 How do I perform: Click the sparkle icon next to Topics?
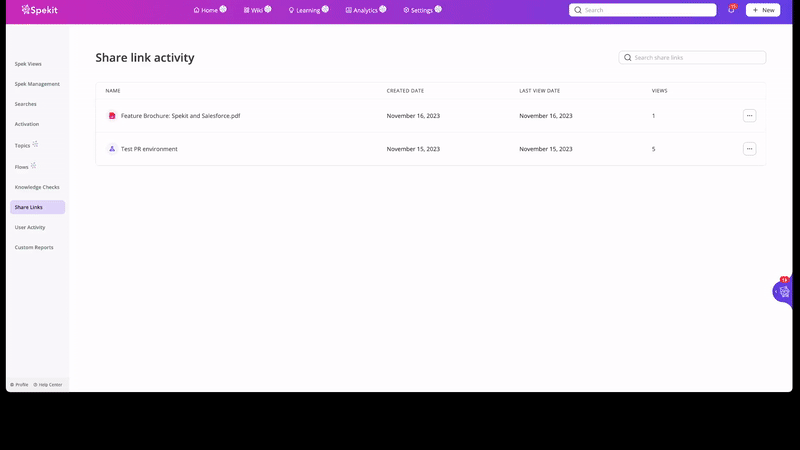[x=35, y=144]
